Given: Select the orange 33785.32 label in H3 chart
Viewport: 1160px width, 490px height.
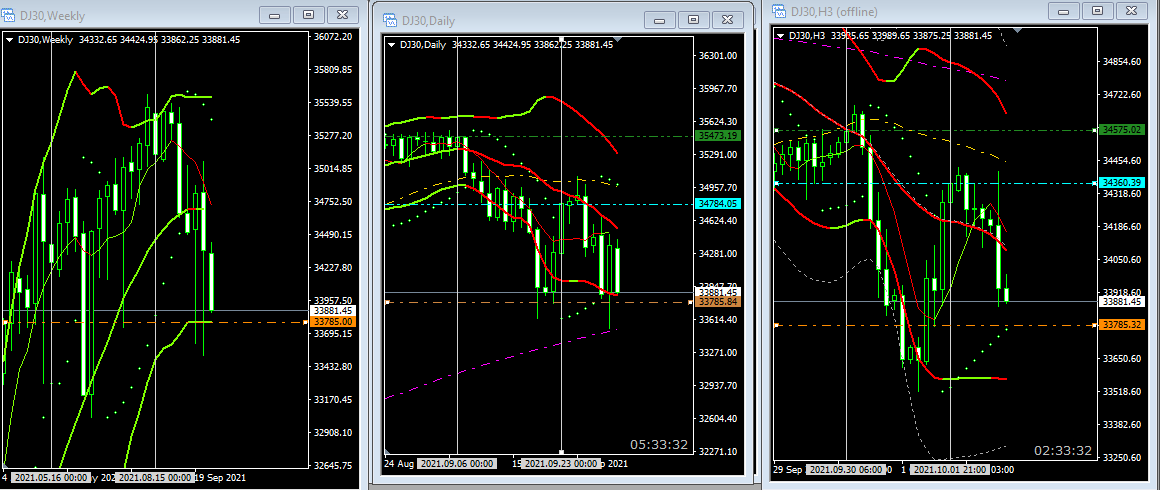Looking at the screenshot, I should (1123, 325).
